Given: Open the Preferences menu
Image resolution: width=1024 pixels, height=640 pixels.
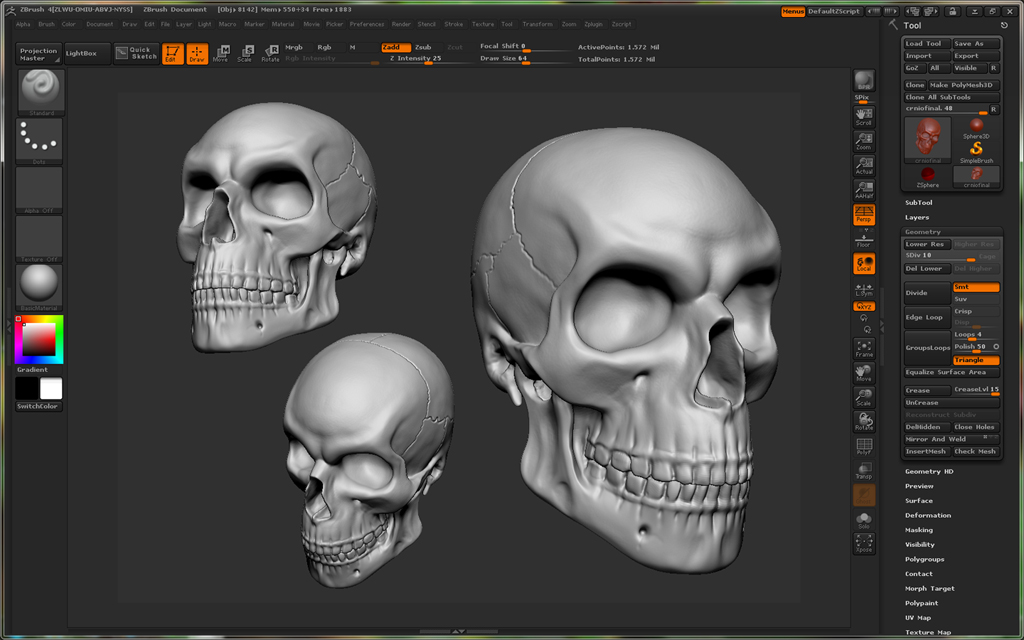Looking at the screenshot, I should pos(367,25).
